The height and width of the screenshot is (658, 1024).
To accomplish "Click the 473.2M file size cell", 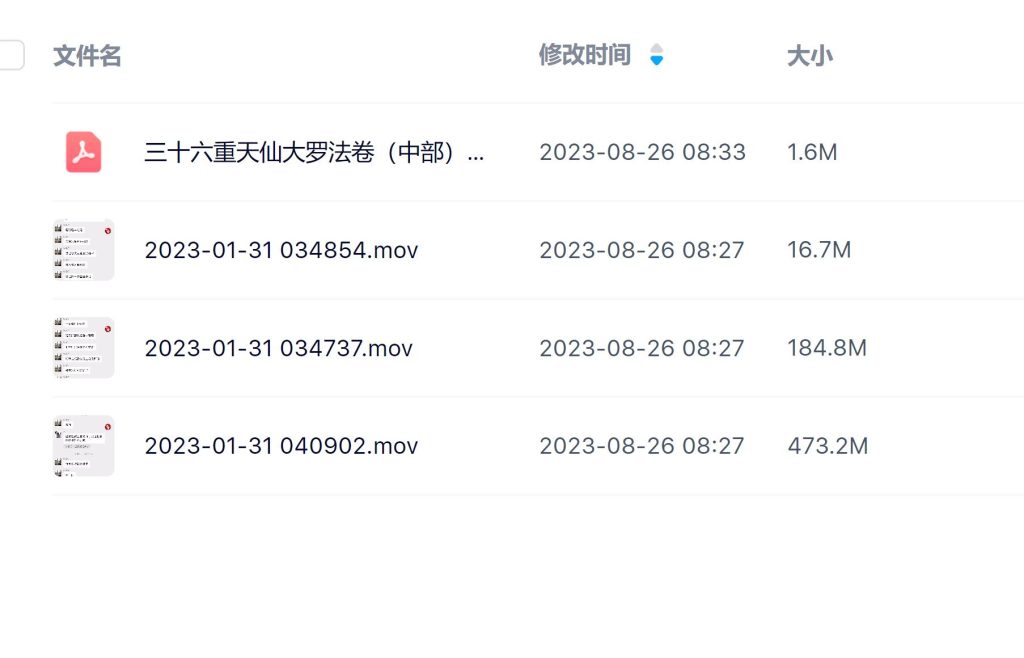I will pyautogui.click(x=827, y=446).
